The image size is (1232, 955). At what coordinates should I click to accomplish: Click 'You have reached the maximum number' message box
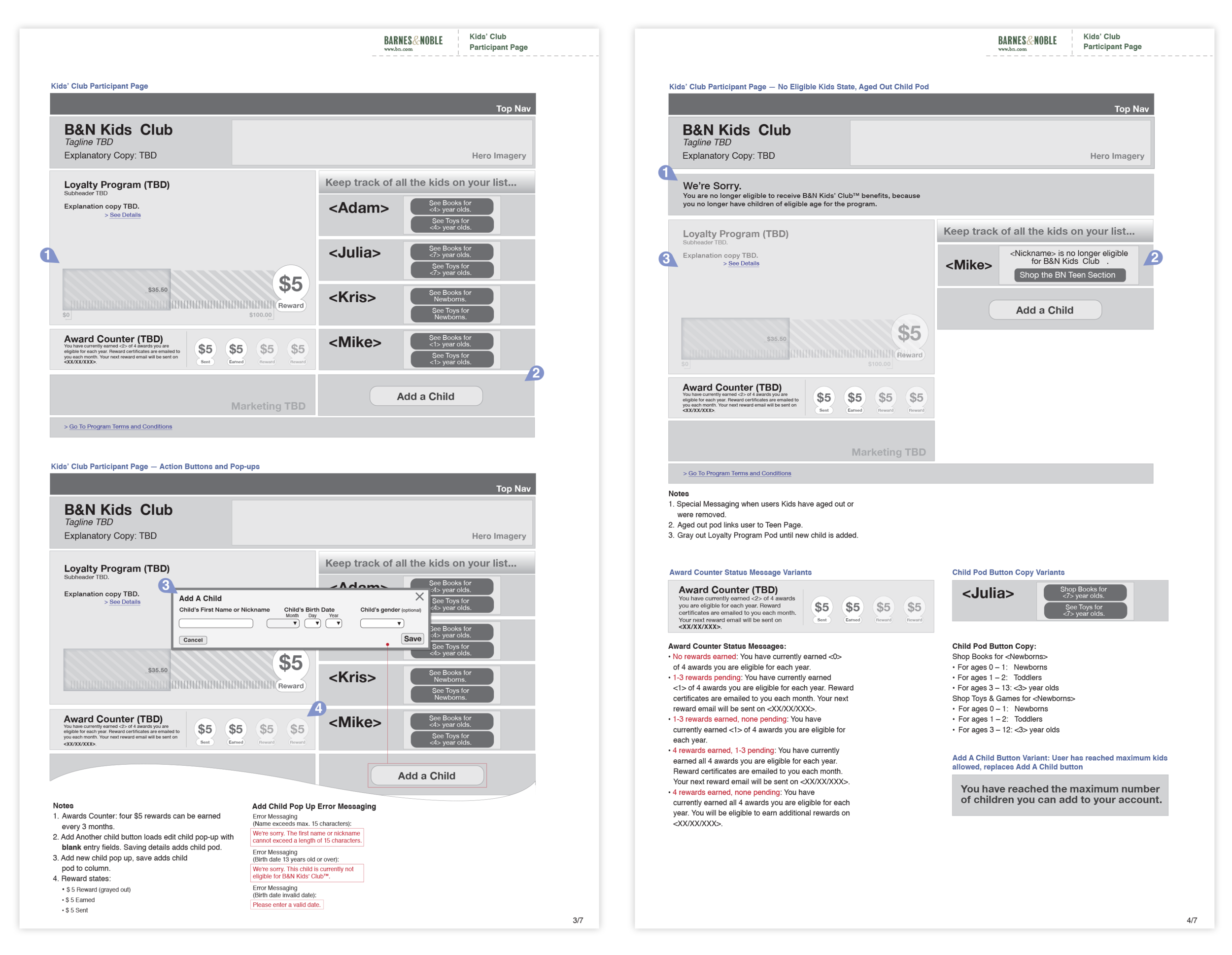tap(1061, 795)
